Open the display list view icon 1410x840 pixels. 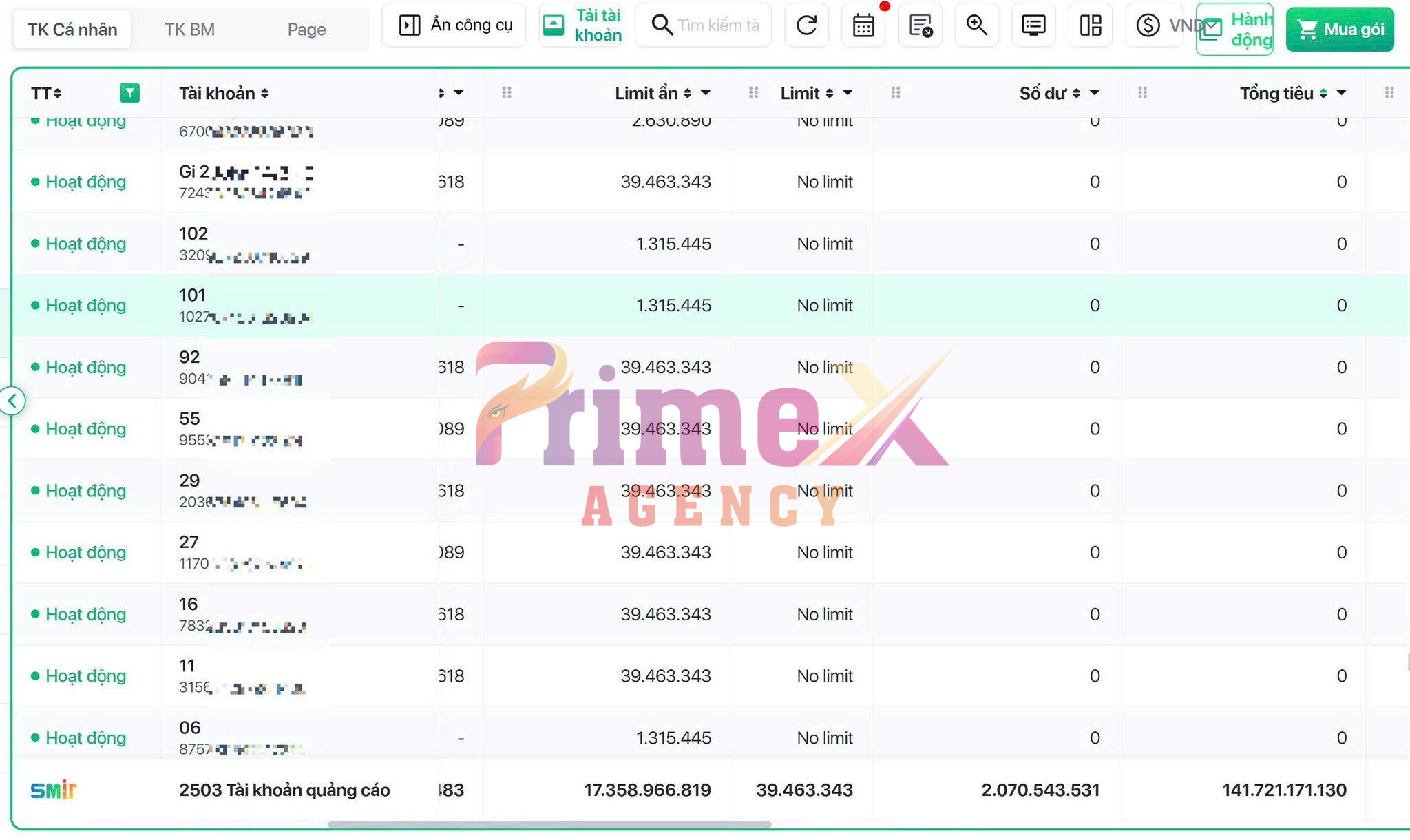(1033, 26)
